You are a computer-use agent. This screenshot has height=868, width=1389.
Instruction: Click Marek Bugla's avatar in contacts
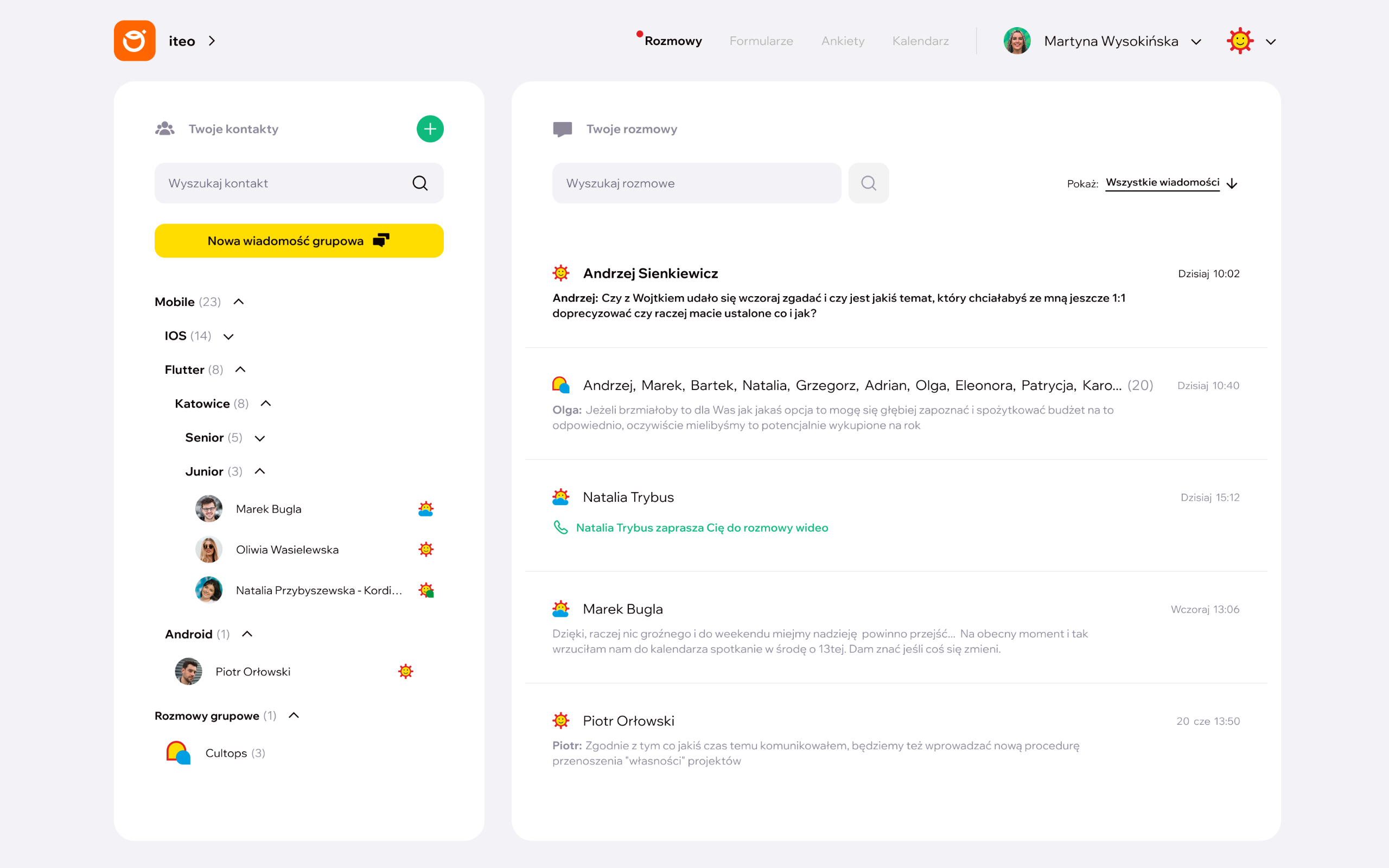(x=208, y=509)
